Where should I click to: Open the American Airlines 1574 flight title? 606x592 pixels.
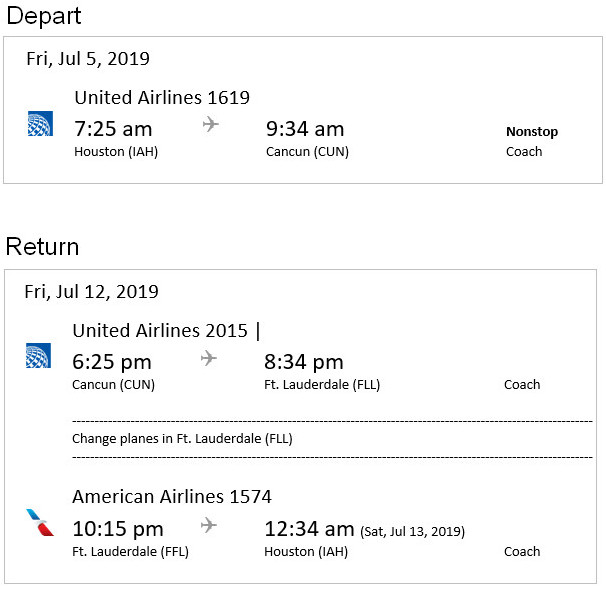pyautogui.click(x=172, y=497)
